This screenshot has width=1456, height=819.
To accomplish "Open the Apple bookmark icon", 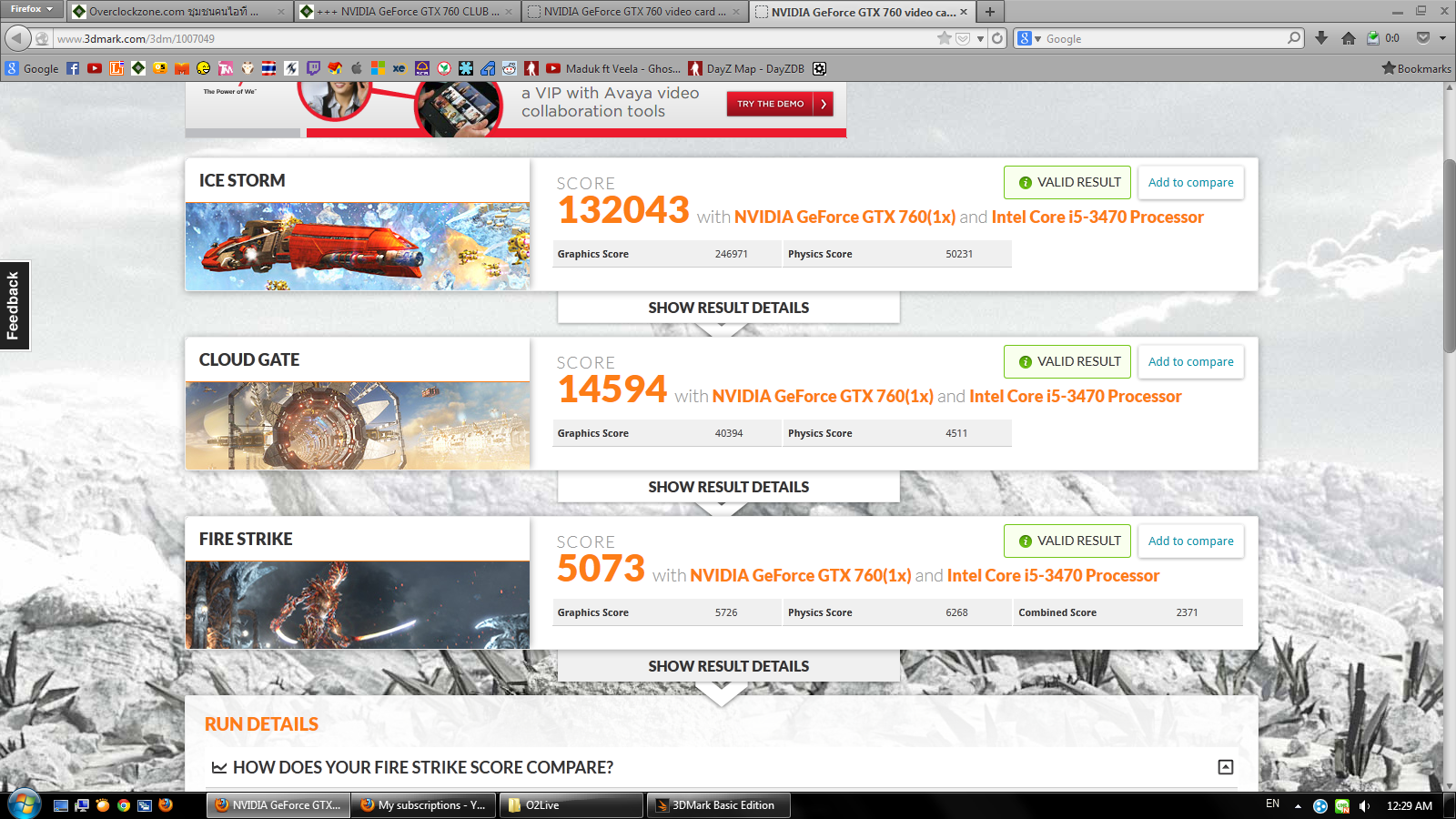I will (x=357, y=68).
